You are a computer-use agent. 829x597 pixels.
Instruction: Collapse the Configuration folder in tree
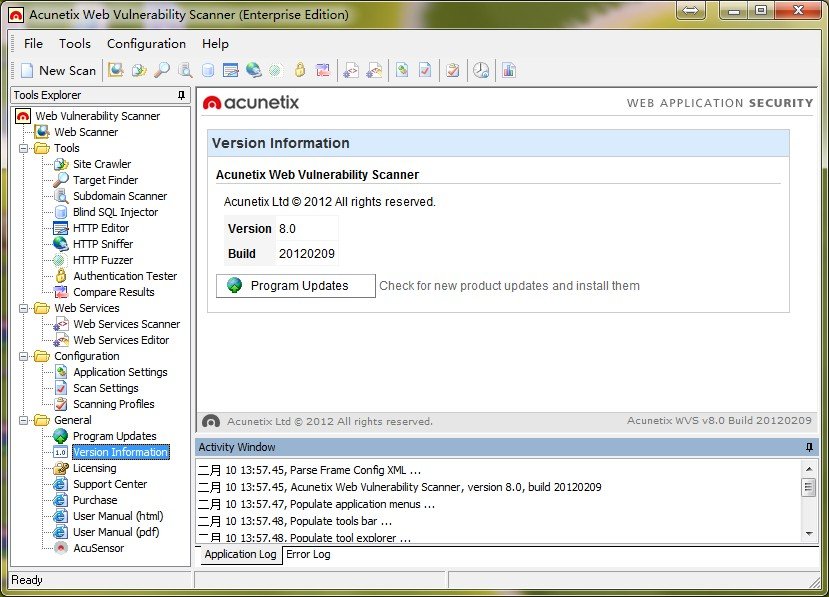pos(23,356)
